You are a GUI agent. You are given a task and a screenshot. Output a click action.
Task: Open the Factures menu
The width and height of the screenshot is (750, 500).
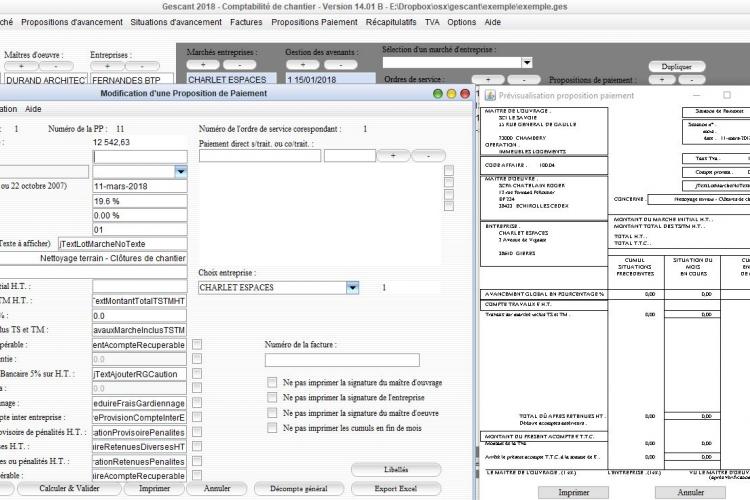(x=246, y=22)
